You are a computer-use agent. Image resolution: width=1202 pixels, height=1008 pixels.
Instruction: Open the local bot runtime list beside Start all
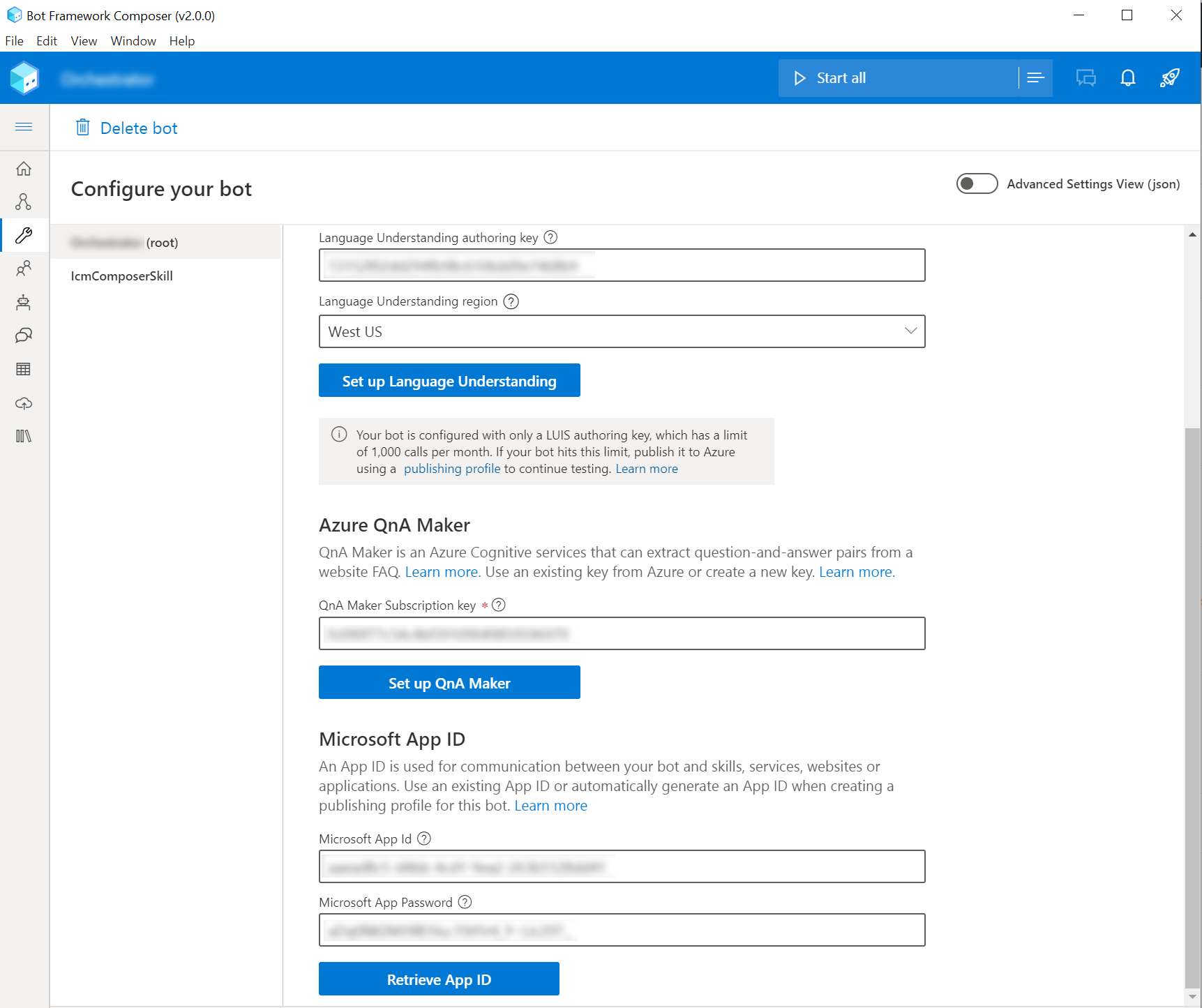click(1035, 77)
